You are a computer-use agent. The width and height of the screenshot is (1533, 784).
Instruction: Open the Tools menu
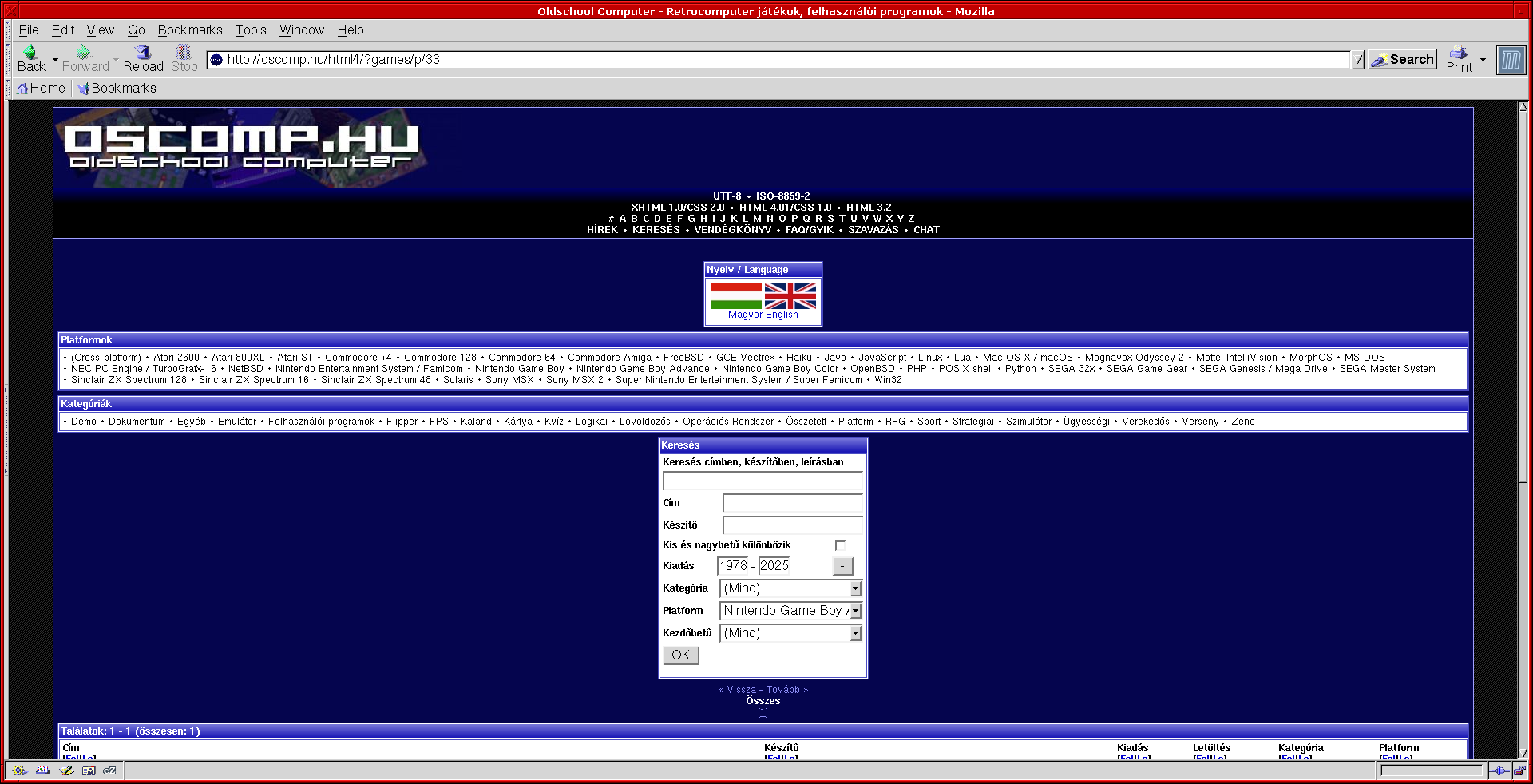[x=251, y=30]
